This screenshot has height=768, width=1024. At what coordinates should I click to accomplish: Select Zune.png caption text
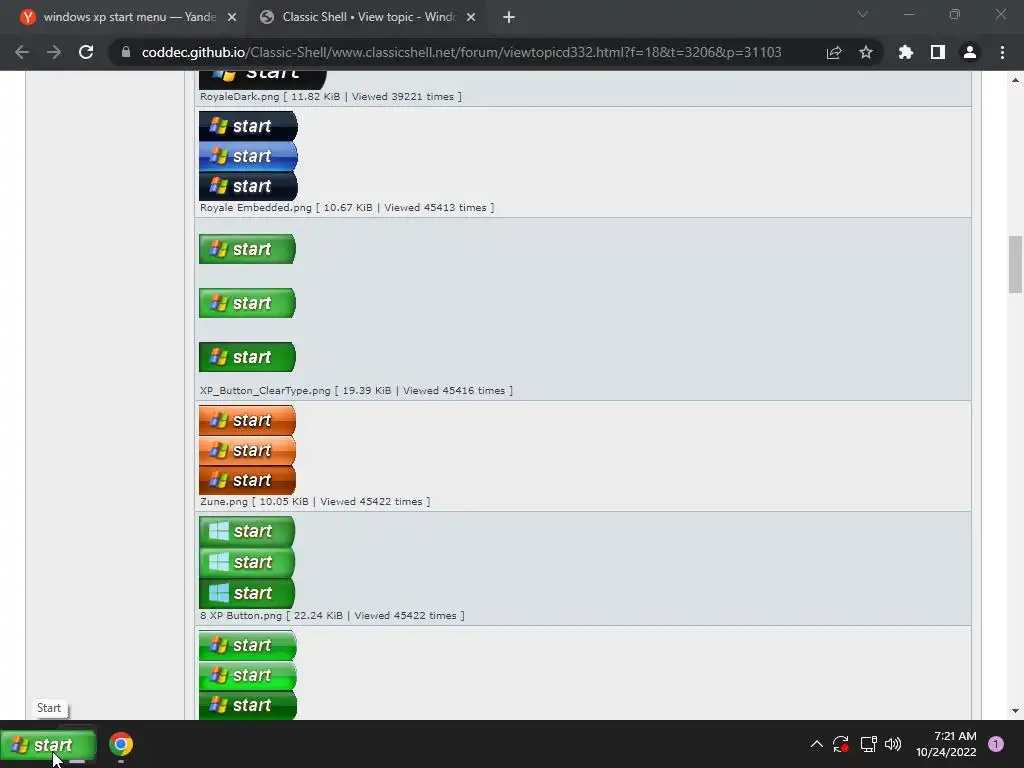pos(315,502)
